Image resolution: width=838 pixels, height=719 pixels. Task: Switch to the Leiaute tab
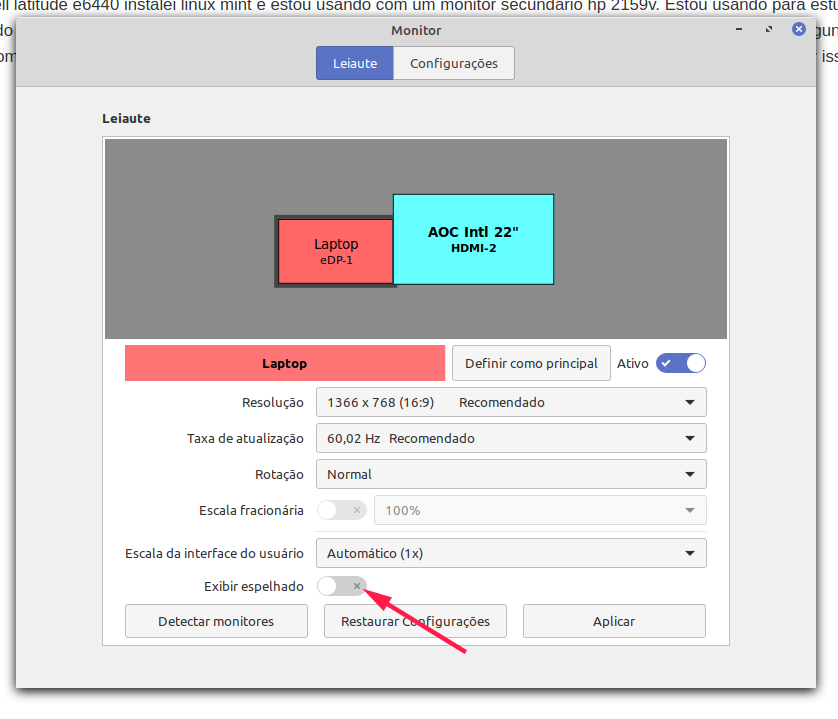pyautogui.click(x=355, y=63)
